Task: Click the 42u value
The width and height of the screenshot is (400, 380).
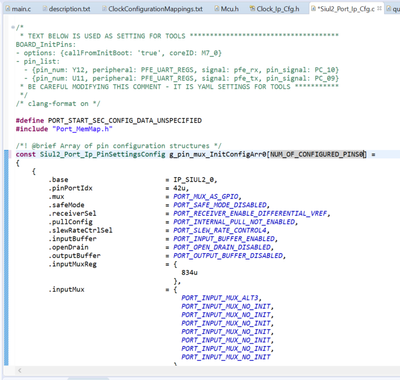Action: pyautogui.click(x=181, y=188)
